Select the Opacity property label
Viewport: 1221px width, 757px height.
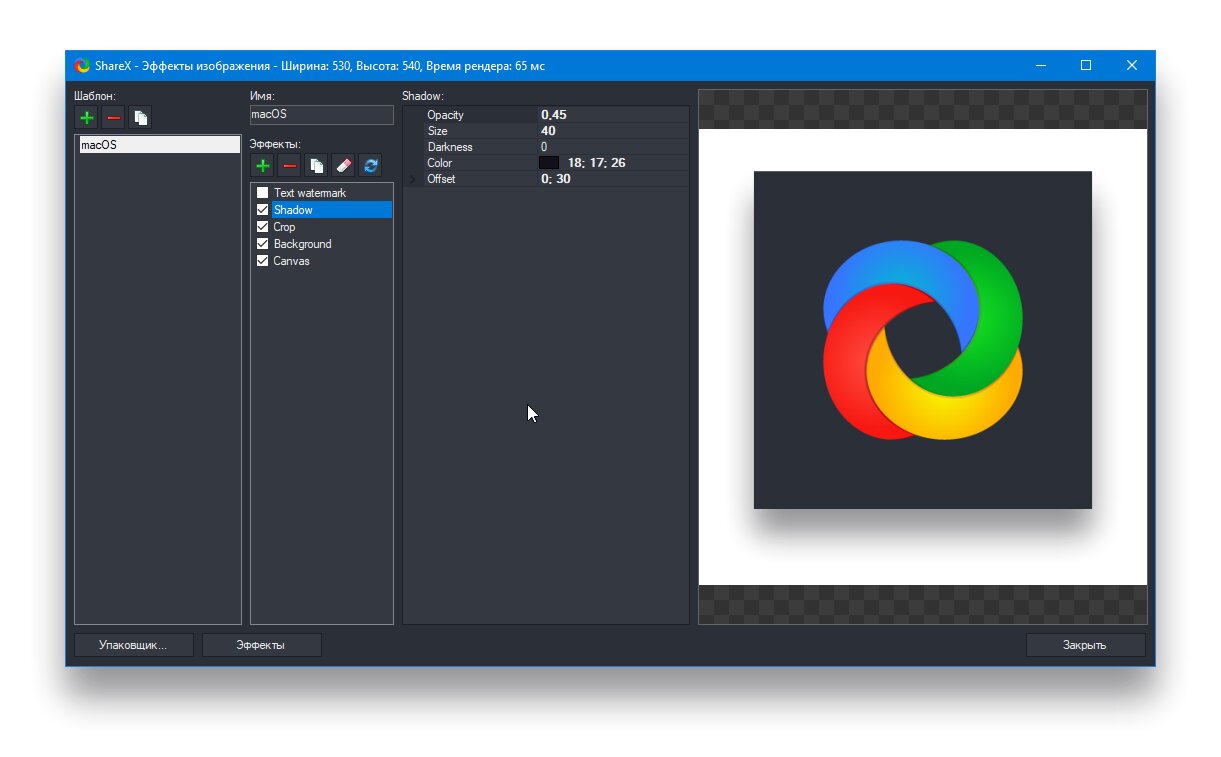click(x=445, y=115)
